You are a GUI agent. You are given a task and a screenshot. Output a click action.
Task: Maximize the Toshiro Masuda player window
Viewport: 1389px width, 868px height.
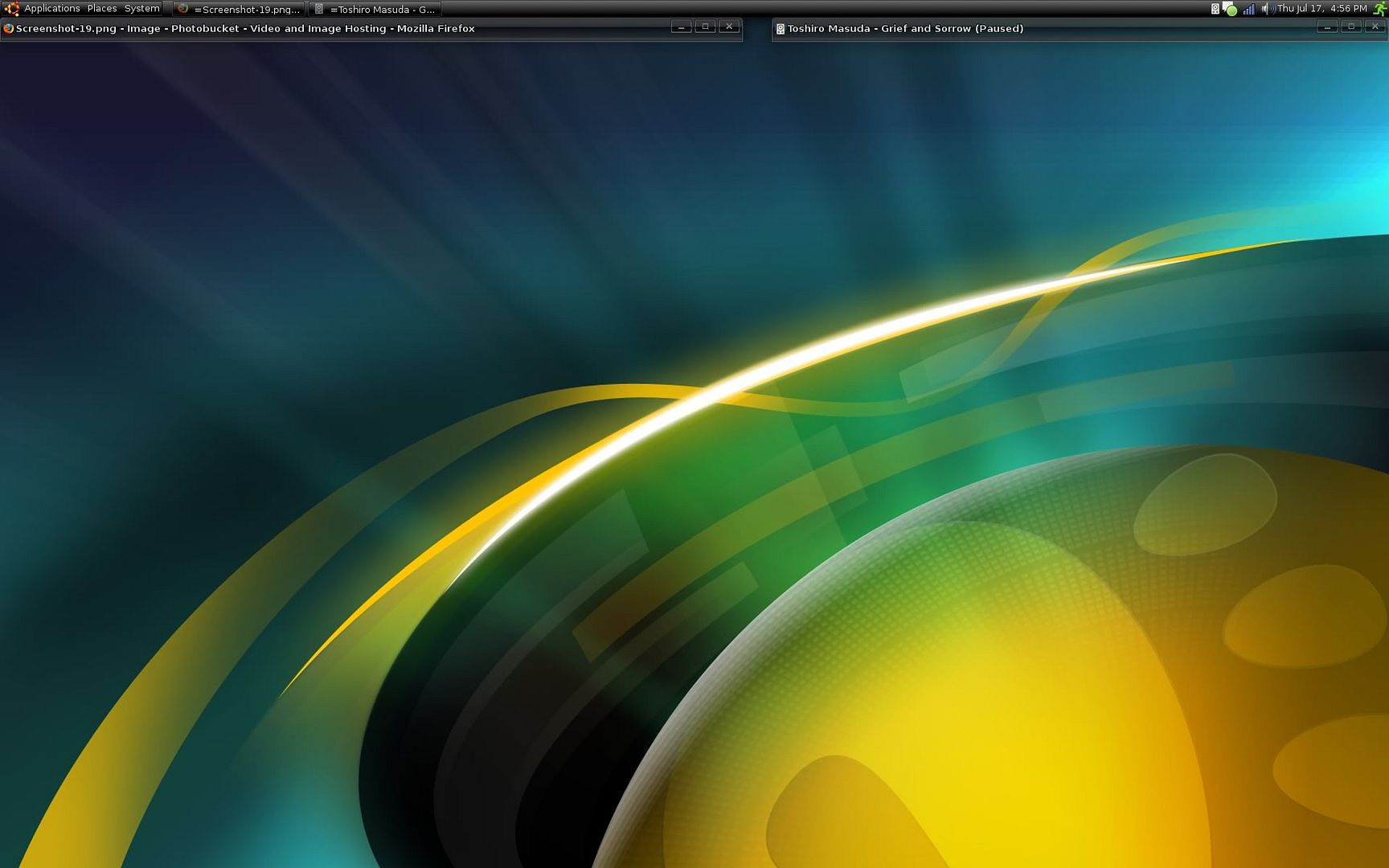coord(1351,27)
